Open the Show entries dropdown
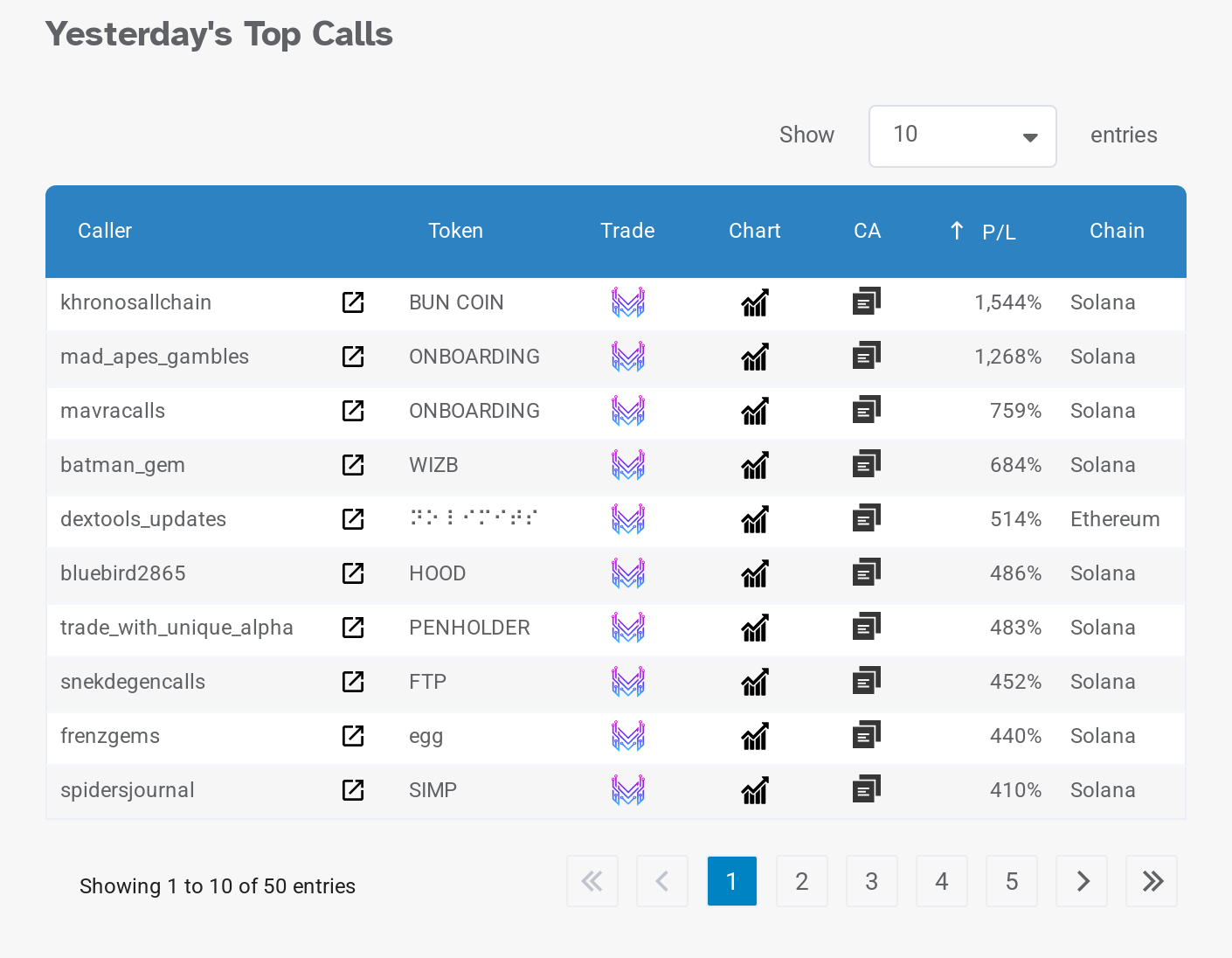1232x958 pixels. point(962,136)
